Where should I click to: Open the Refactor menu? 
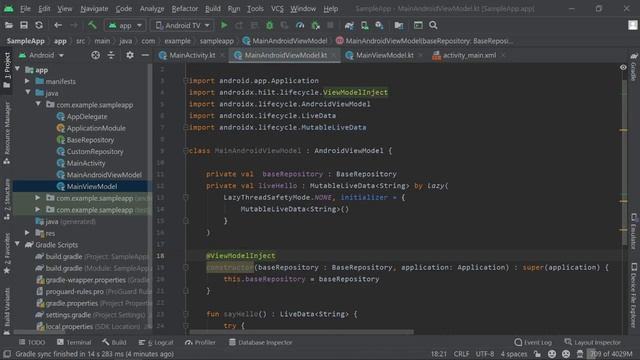(184, 9)
